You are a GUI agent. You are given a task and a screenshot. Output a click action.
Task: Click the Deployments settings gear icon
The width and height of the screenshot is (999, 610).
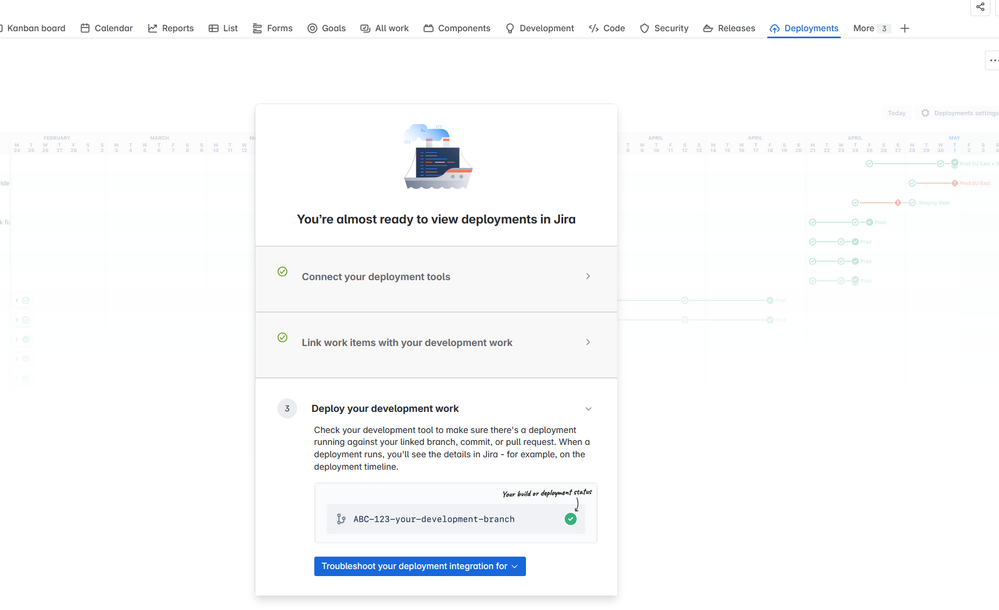[x=925, y=113]
